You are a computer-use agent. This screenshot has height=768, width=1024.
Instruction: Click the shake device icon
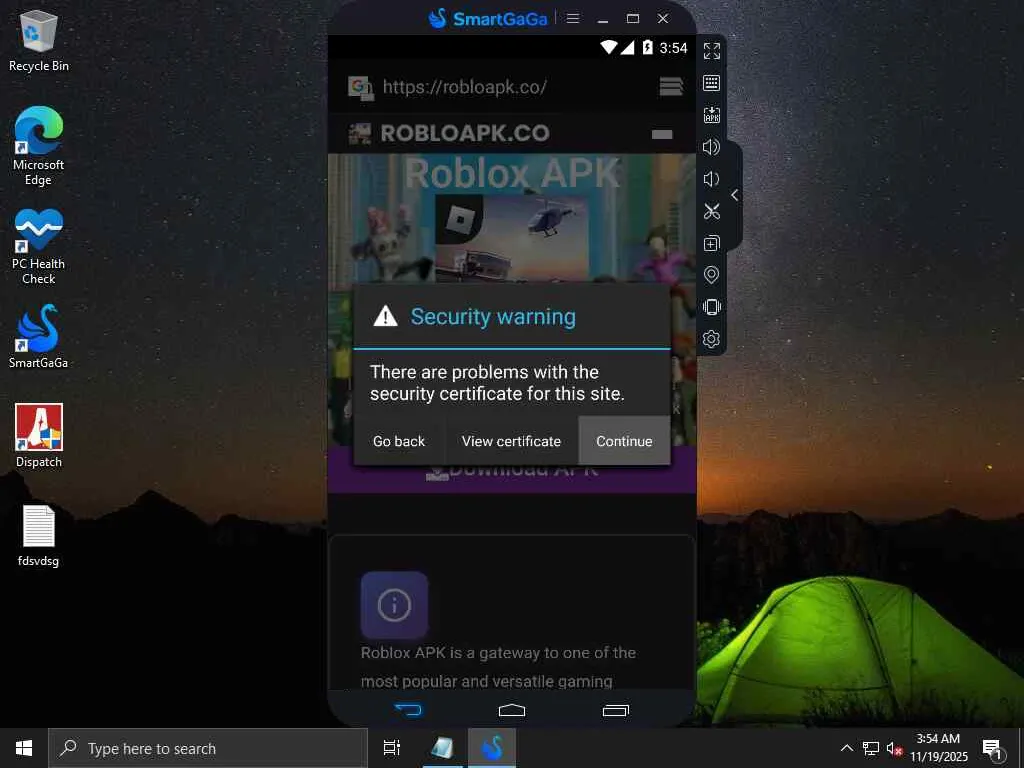tap(711, 307)
